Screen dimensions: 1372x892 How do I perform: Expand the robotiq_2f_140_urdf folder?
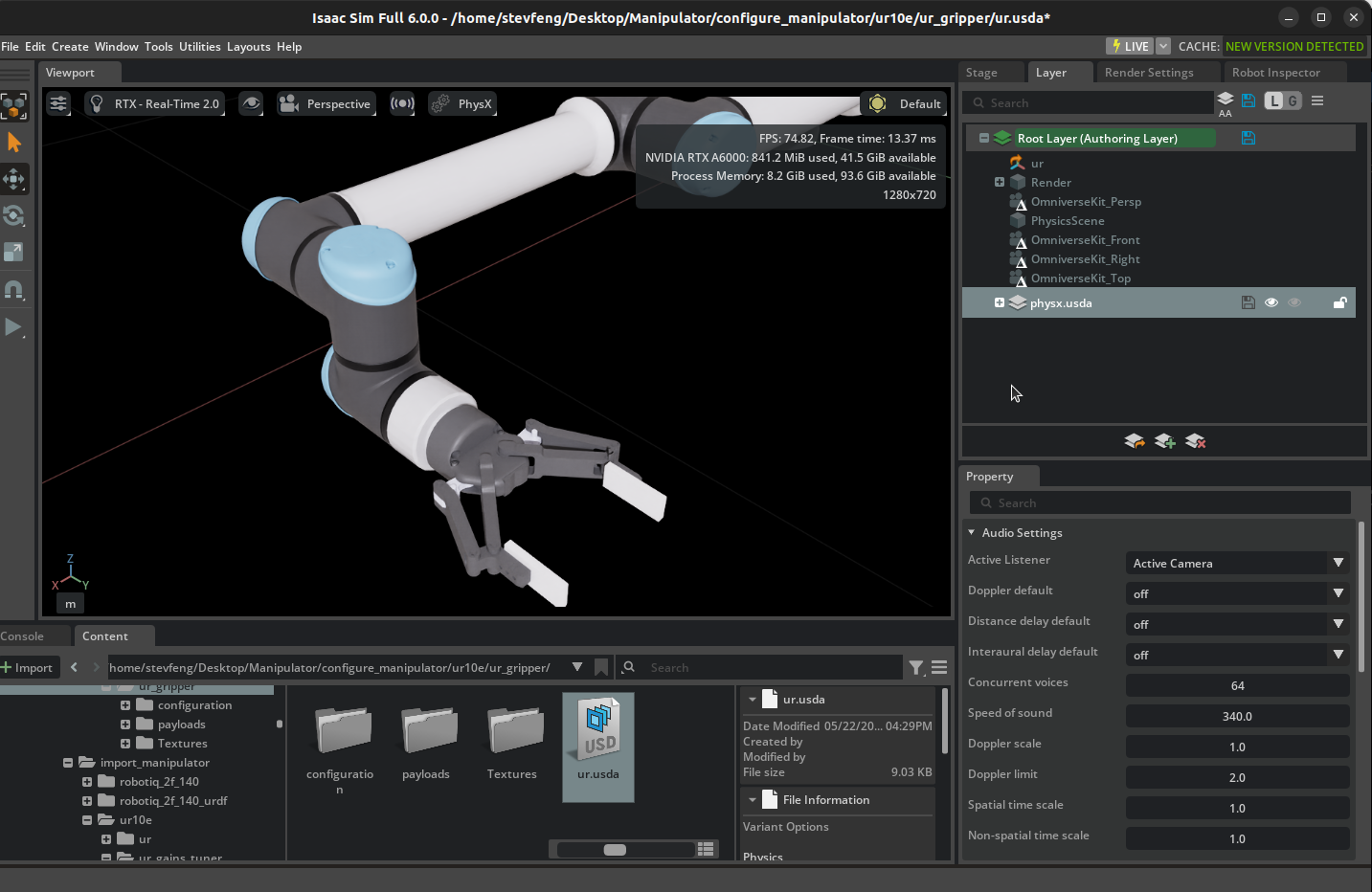point(87,800)
